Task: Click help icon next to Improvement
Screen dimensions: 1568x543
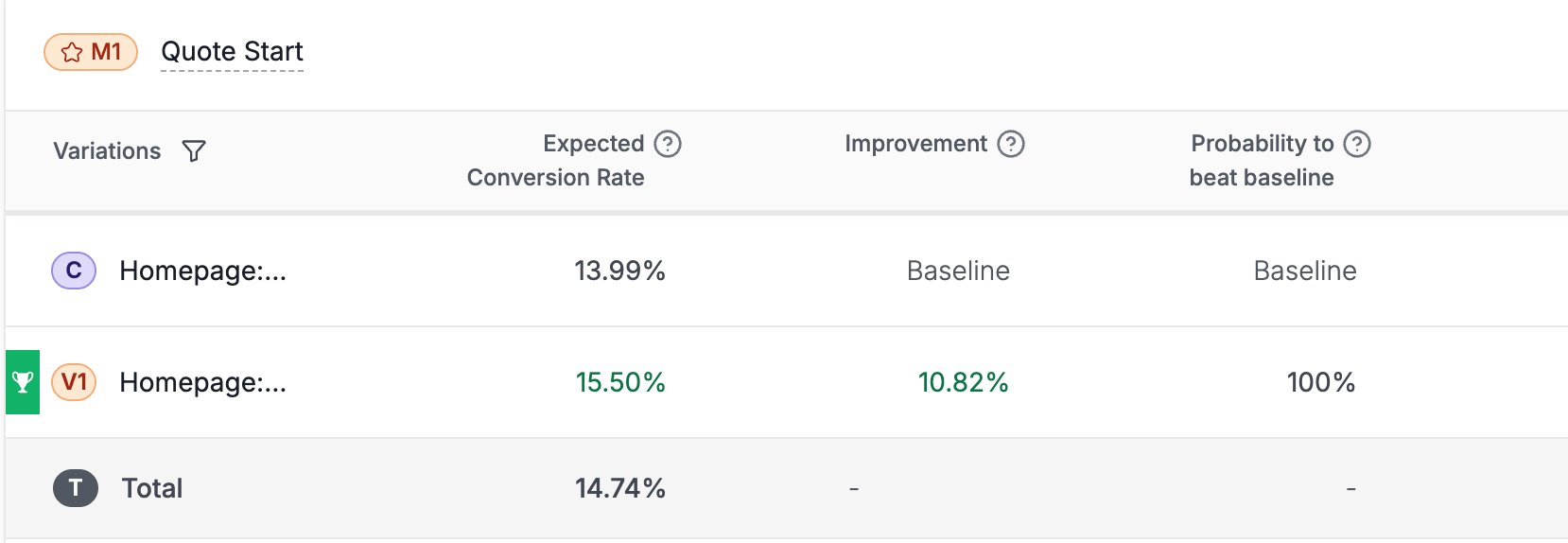Action: (1011, 144)
